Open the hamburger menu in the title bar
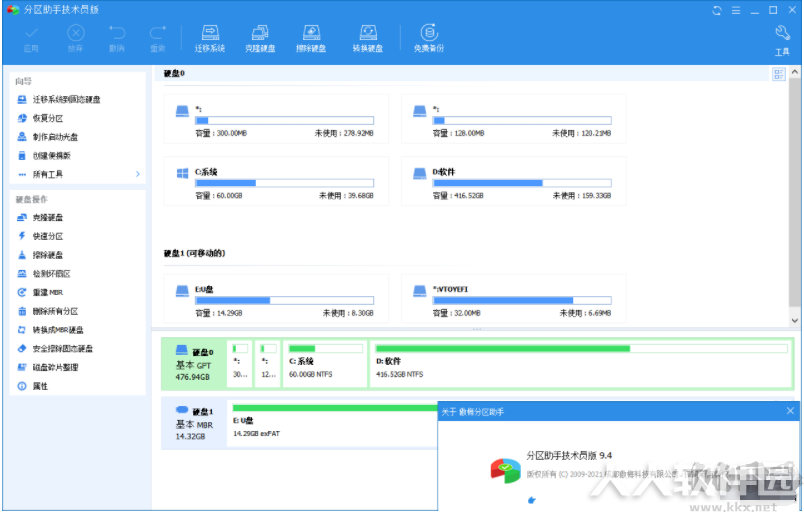Screen dimensions: 804x514 tap(736, 10)
